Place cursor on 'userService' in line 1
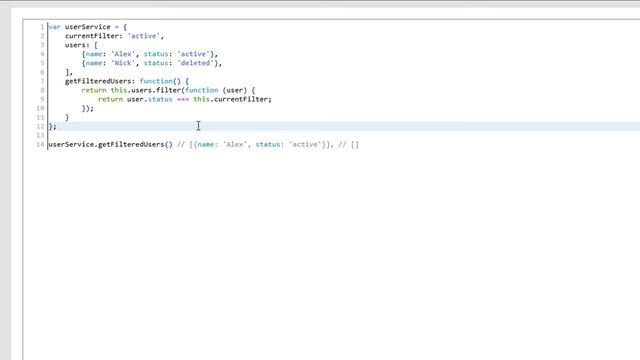The image size is (640, 360). coord(87,27)
